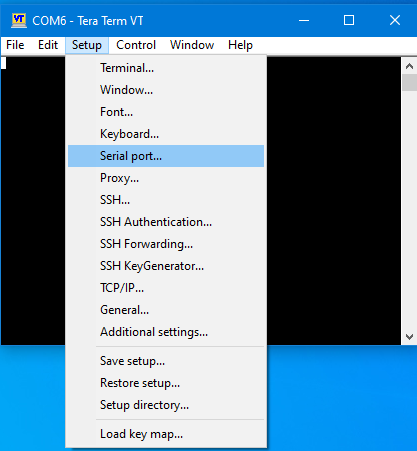This screenshot has height=451, width=417.
Task: Click the scrollbar down arrow
Action: coord(409,337)
